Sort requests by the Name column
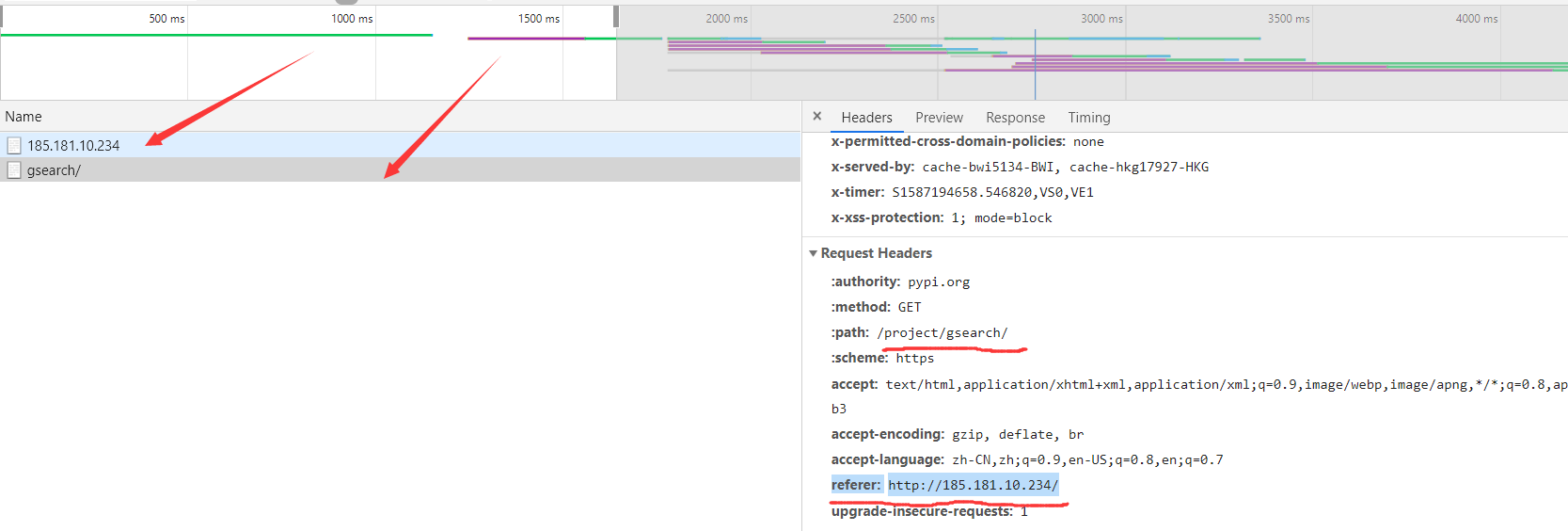Screen dimensions: 1568x531 click(x=24, y=117)
